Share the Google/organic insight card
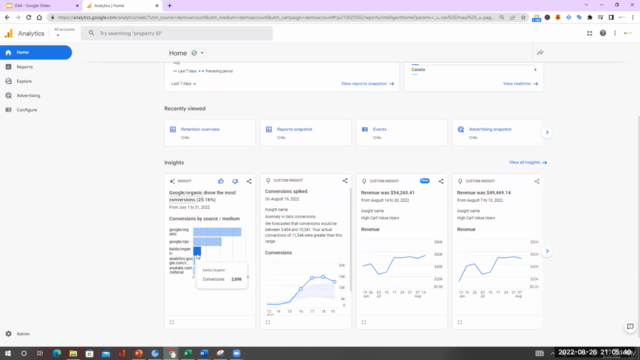The width and height of the screenshot is (640, 360). pyautogui.click(x=249, y=181)
